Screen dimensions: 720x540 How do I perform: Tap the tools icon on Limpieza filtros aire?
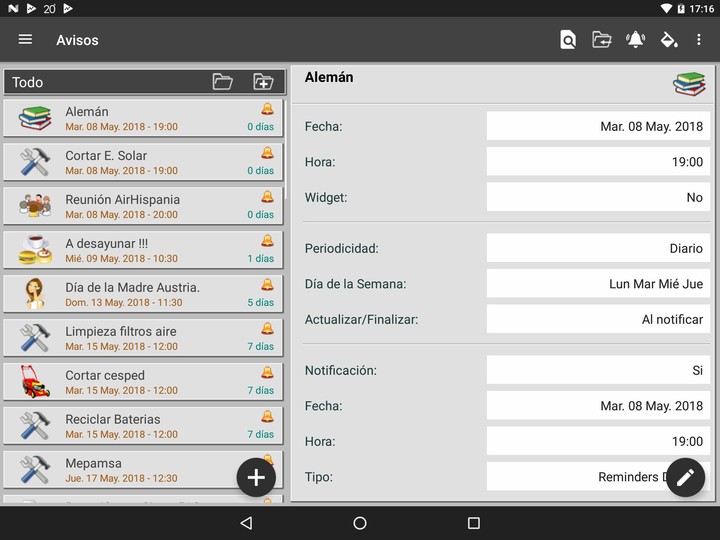click(35, 338)
